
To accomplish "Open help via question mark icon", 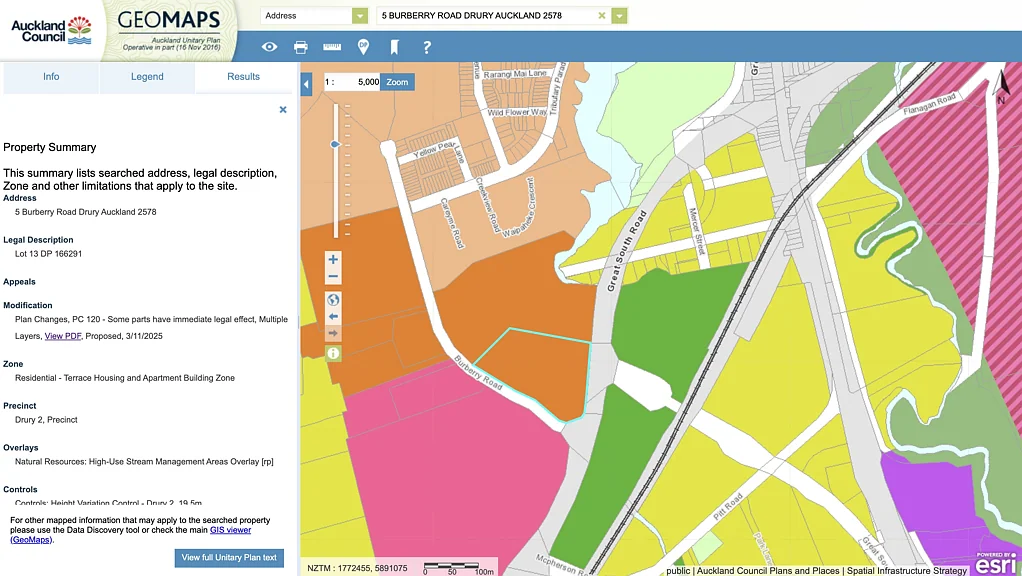I will point(427,47).
